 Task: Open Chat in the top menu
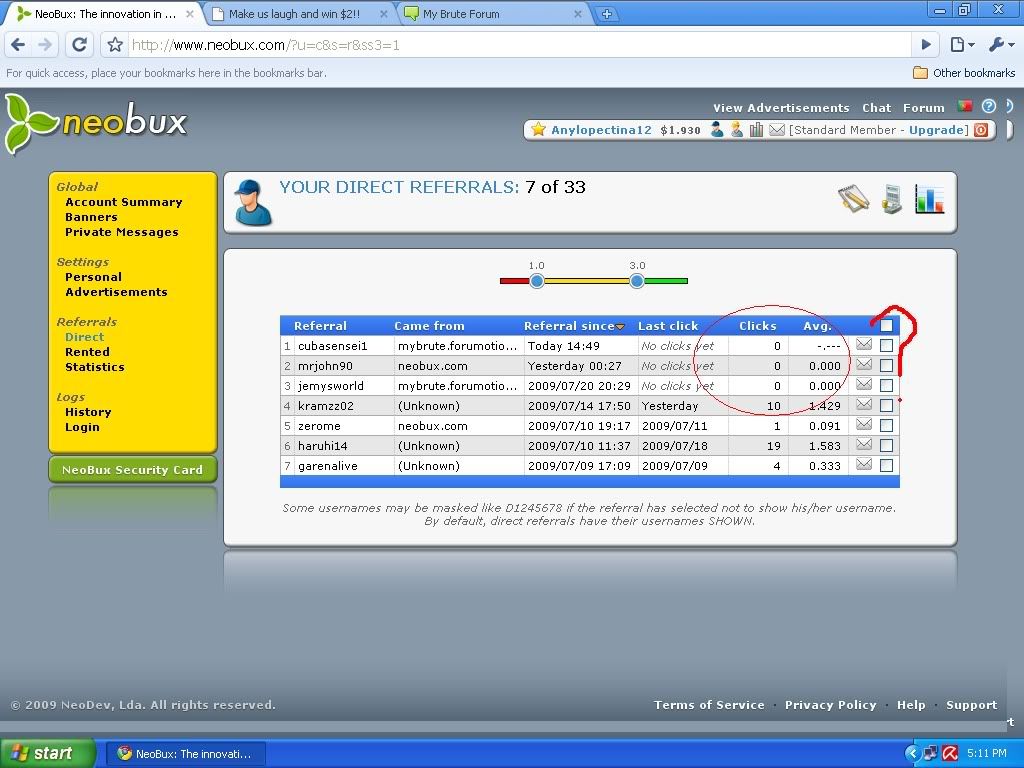(876, 108)
